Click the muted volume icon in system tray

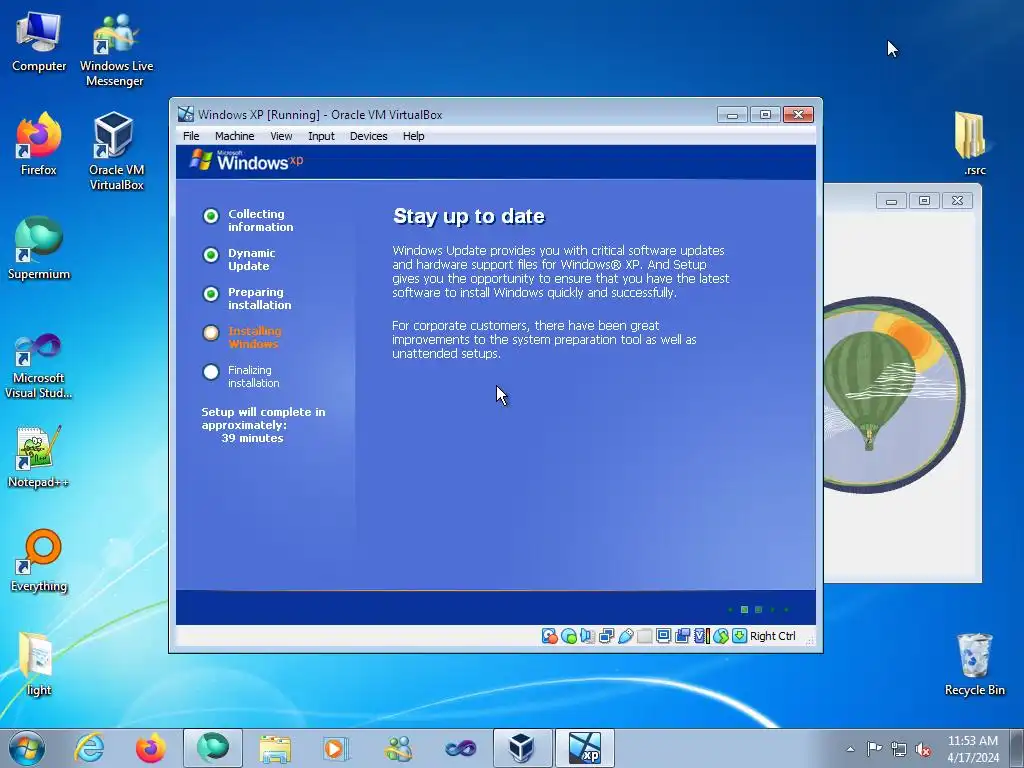coord(923,749)
